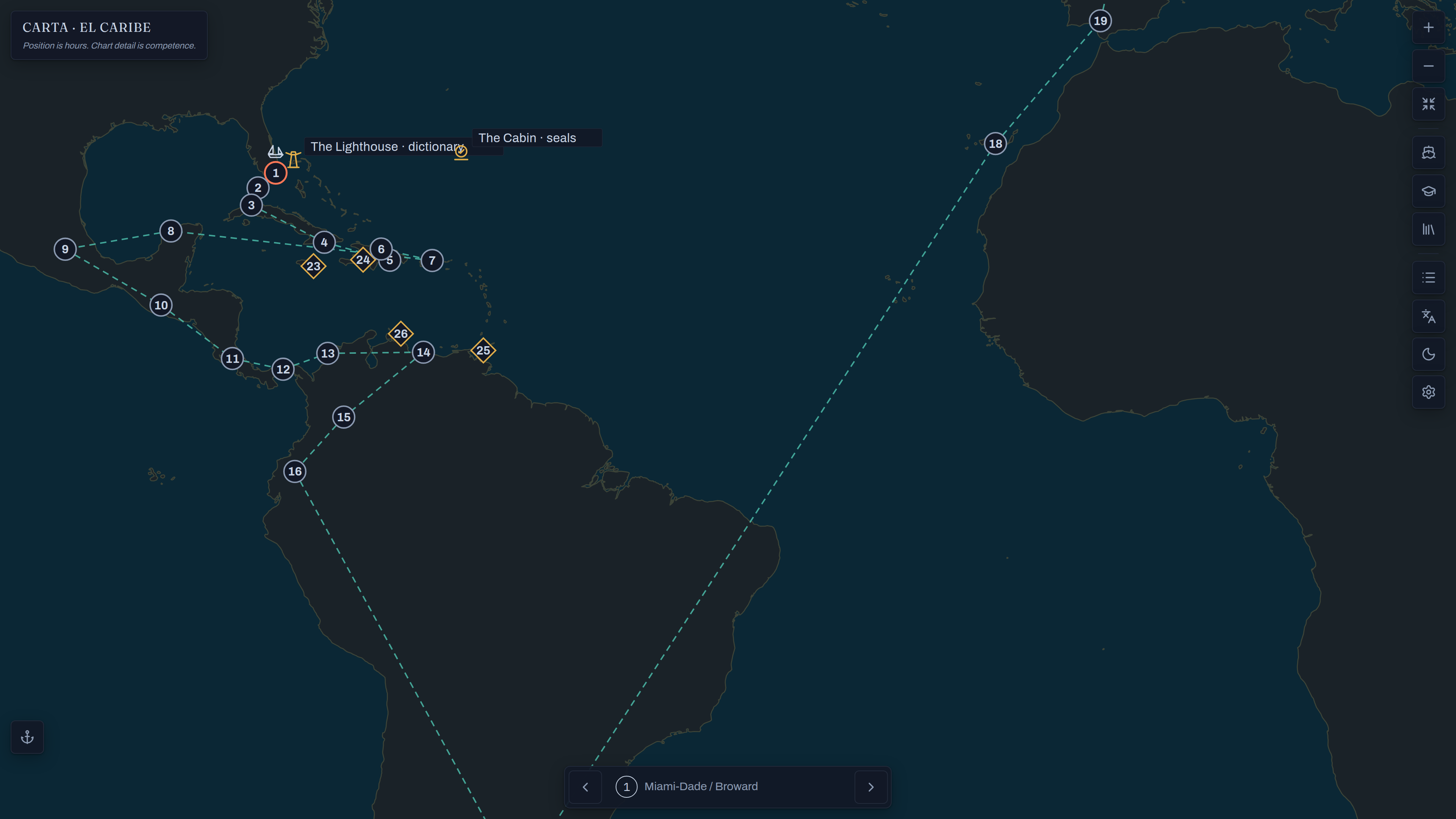The height and width of the screenshot is (819, 1456).
Task: Click the lighthouse icon on map
Action: (x=293, y=159)
